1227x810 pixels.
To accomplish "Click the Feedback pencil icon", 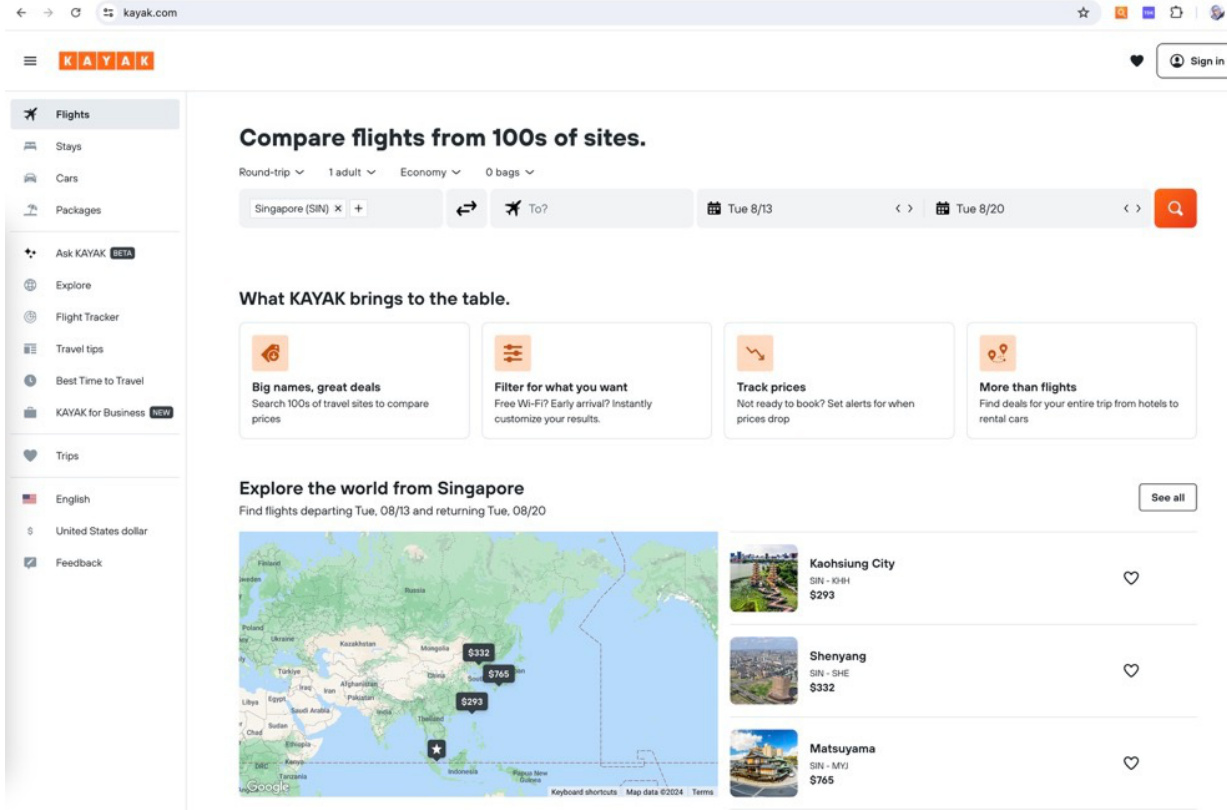I will coord(30,563).
